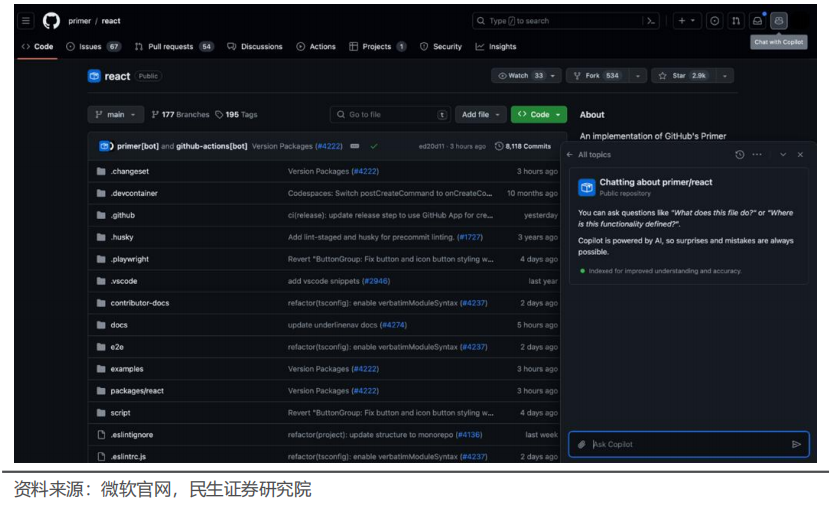Open the create new plus menu
This screenshot has height=508, width=840.
[686, 21]
